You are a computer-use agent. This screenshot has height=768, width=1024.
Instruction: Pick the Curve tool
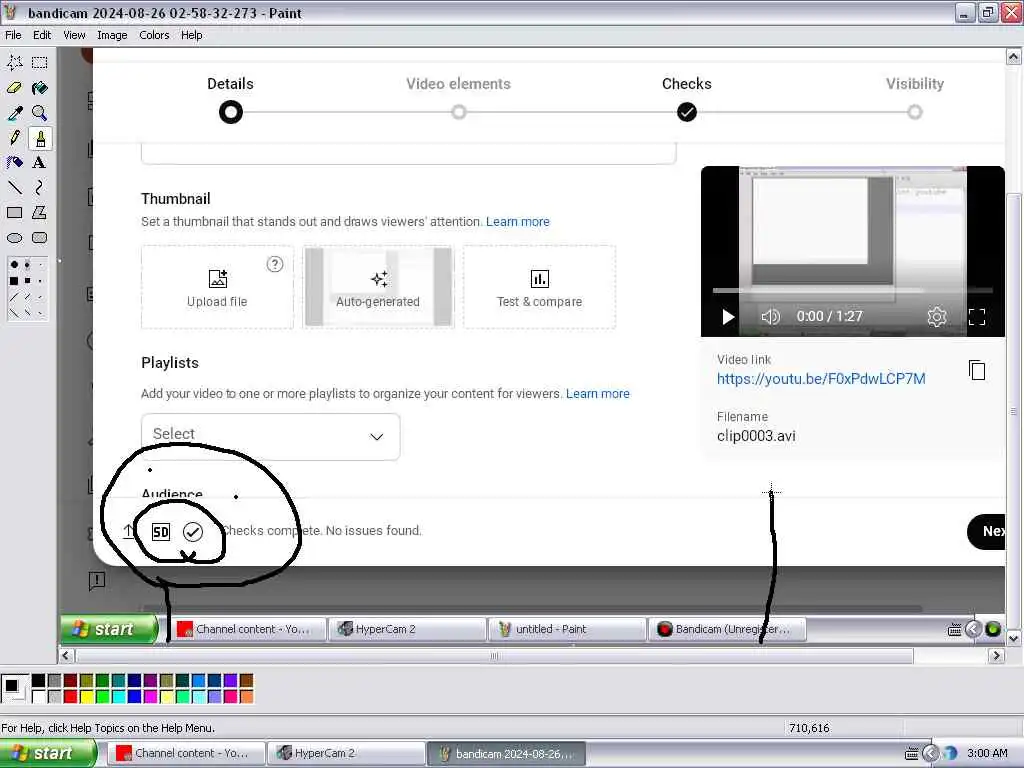[40, 188]
